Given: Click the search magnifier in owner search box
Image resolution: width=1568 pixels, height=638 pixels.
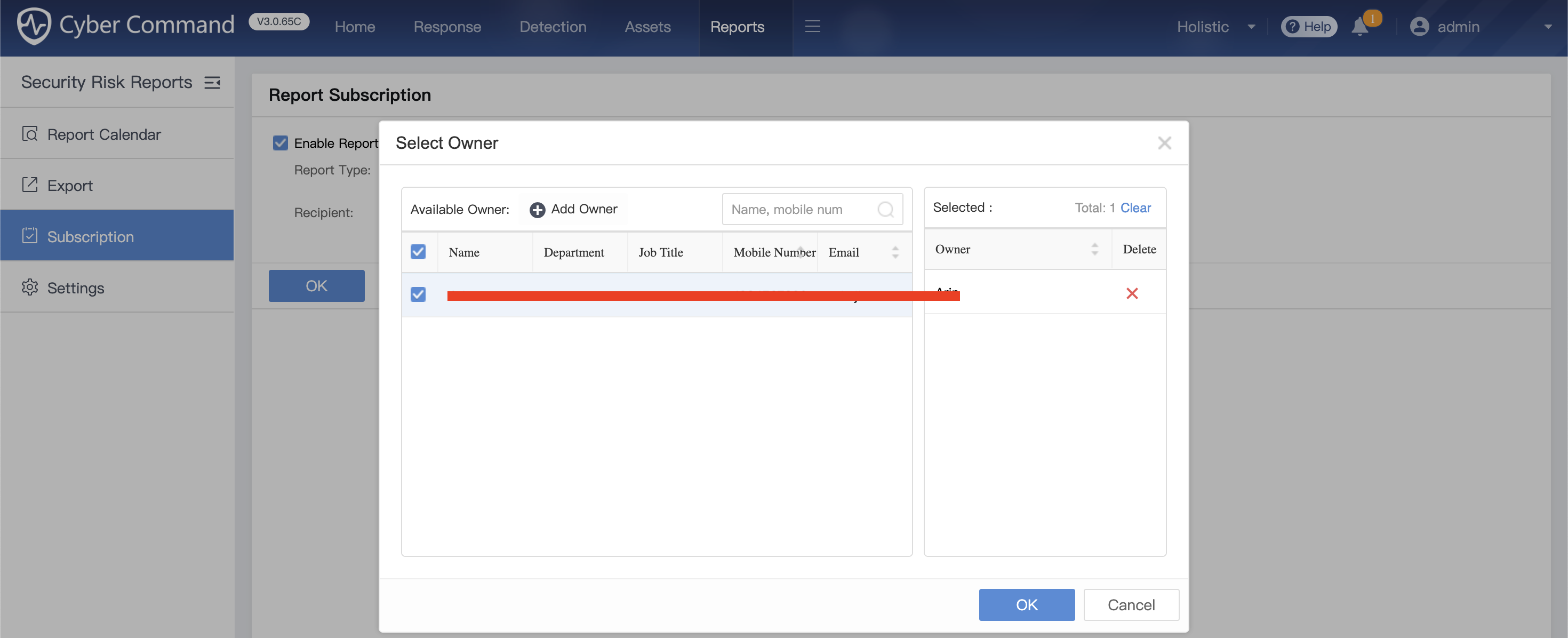Looking at the screenshot, I should (885, 210).
